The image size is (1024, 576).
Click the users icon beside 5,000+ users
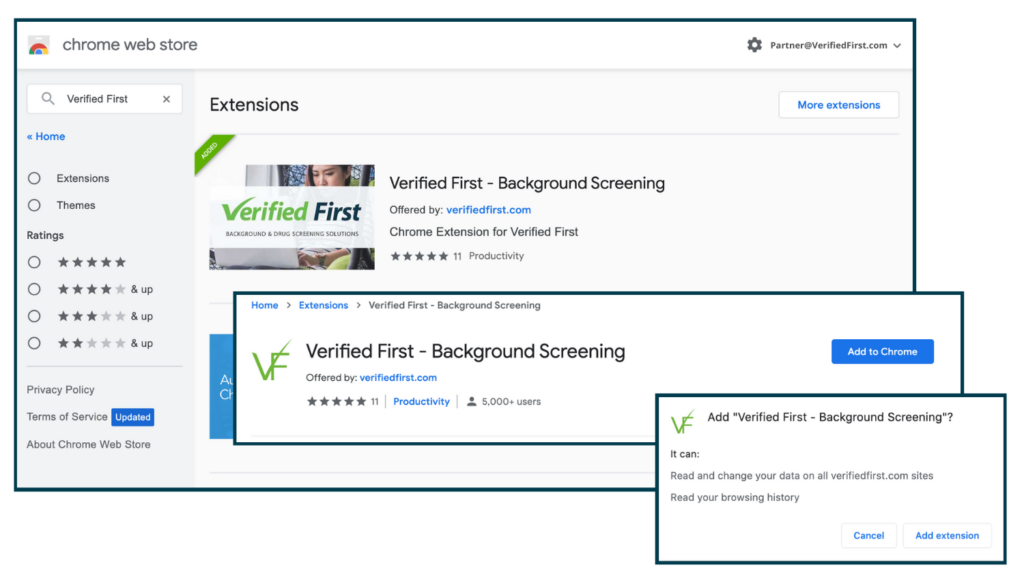pyautogui.click(x=470, y=400)
